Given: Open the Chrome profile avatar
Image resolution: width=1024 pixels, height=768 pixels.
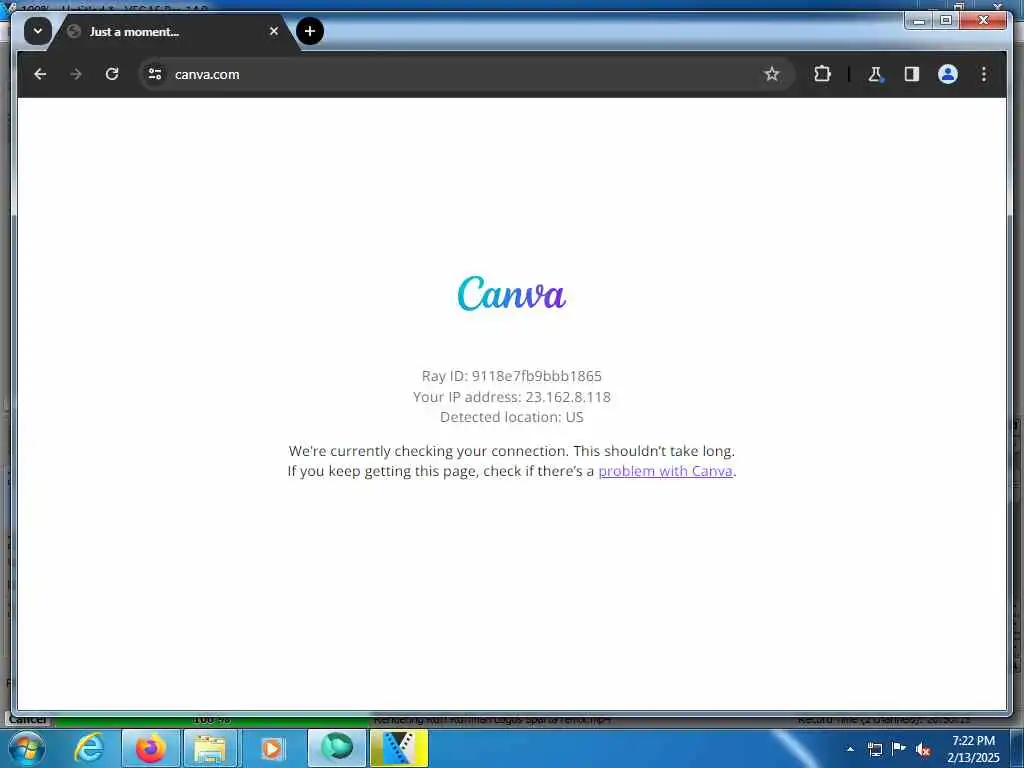Looking at the screenshot, I should click(x=948, y=74).
